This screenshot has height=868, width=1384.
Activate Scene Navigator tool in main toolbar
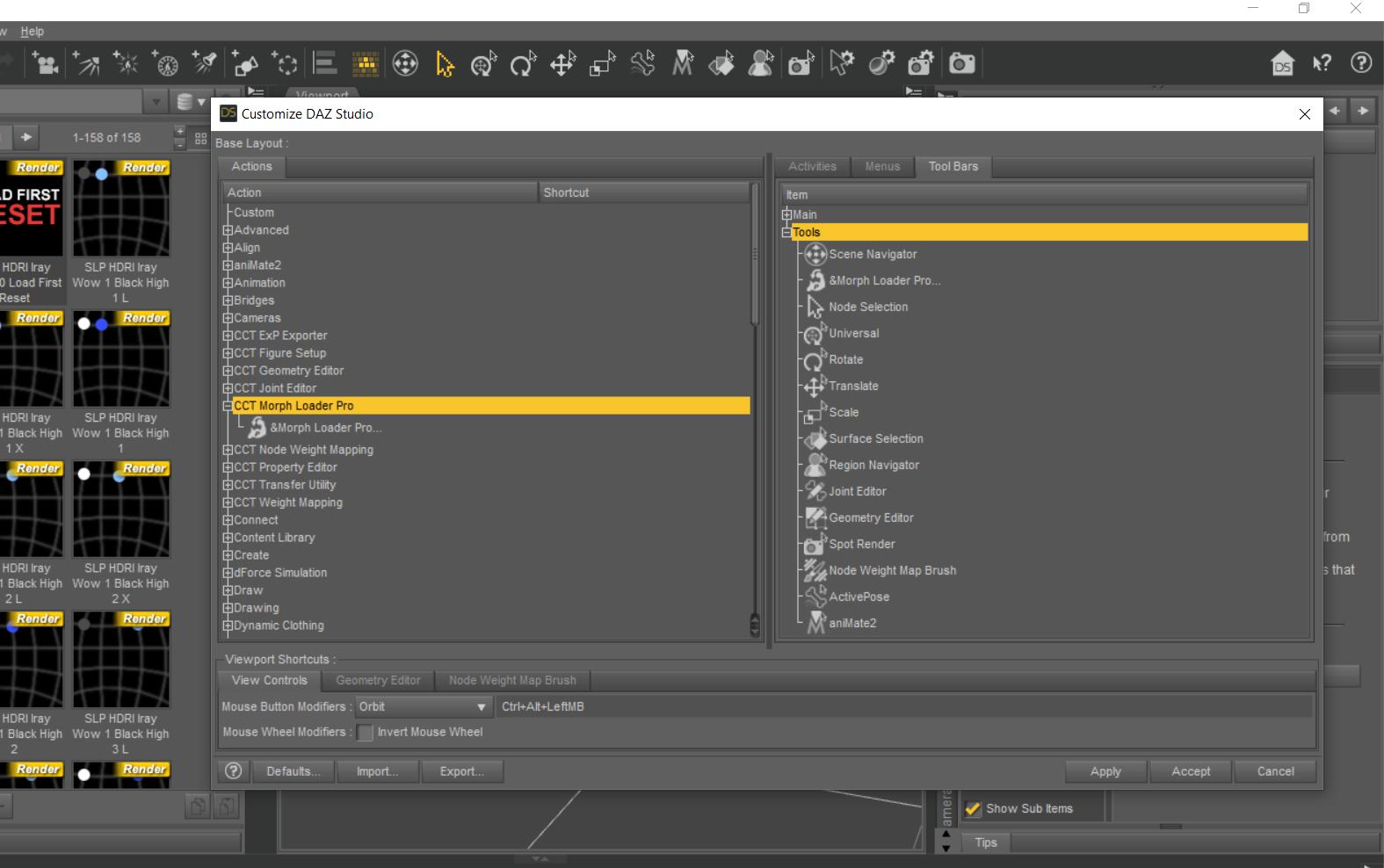click(405, 63)
